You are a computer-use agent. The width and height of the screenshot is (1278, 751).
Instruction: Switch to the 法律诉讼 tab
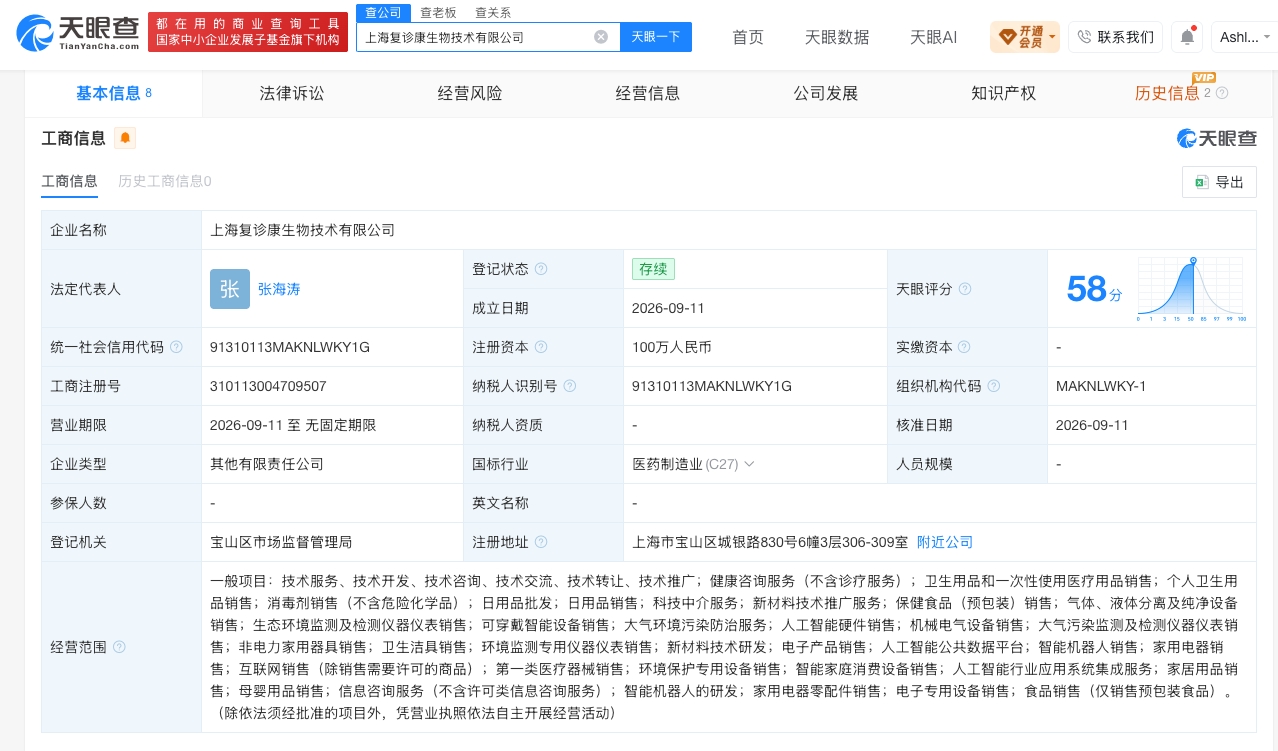coord(292,93)
